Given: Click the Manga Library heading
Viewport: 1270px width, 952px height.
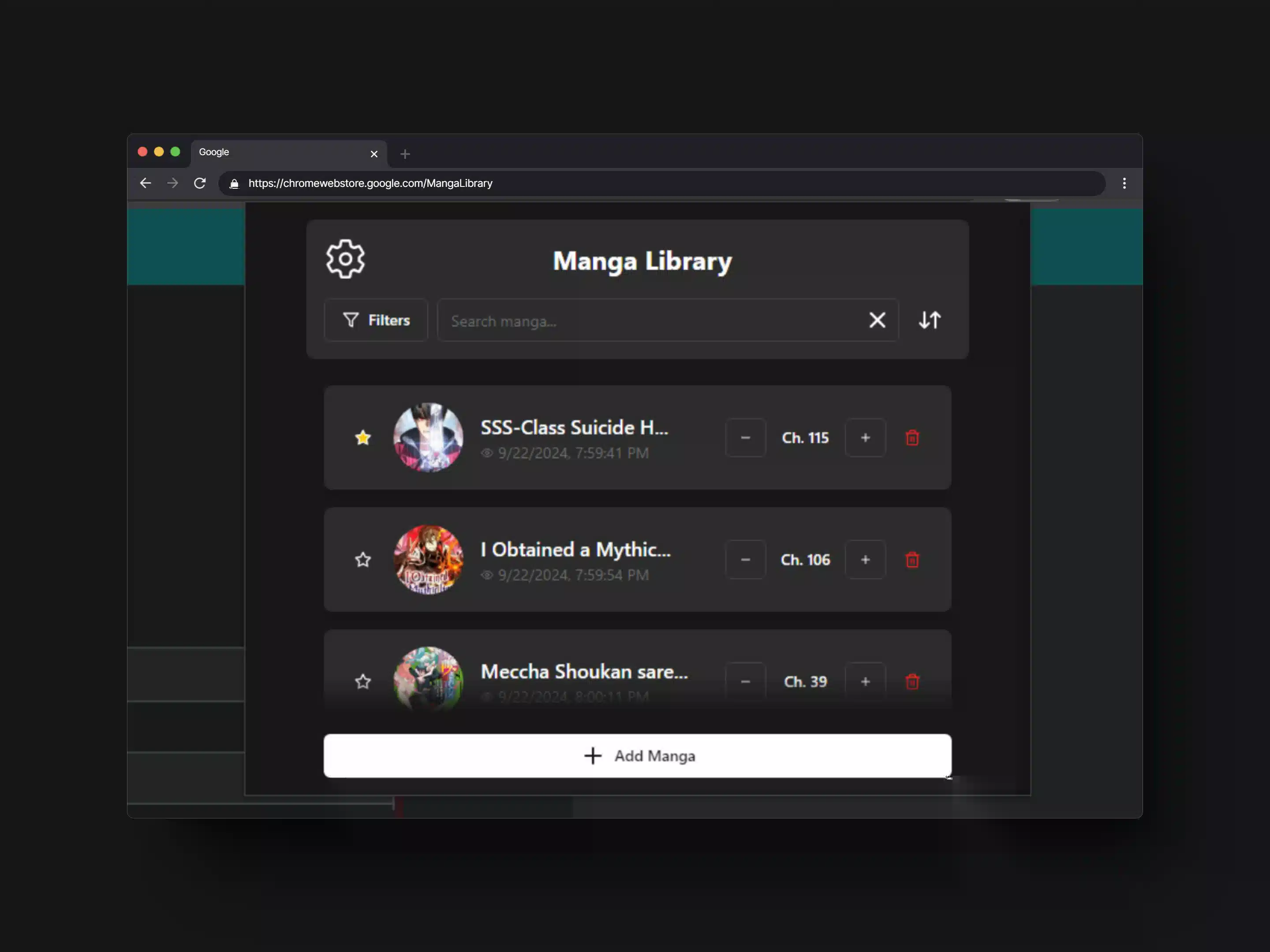Looking at the screenshot, I should (x=642, y=261).
